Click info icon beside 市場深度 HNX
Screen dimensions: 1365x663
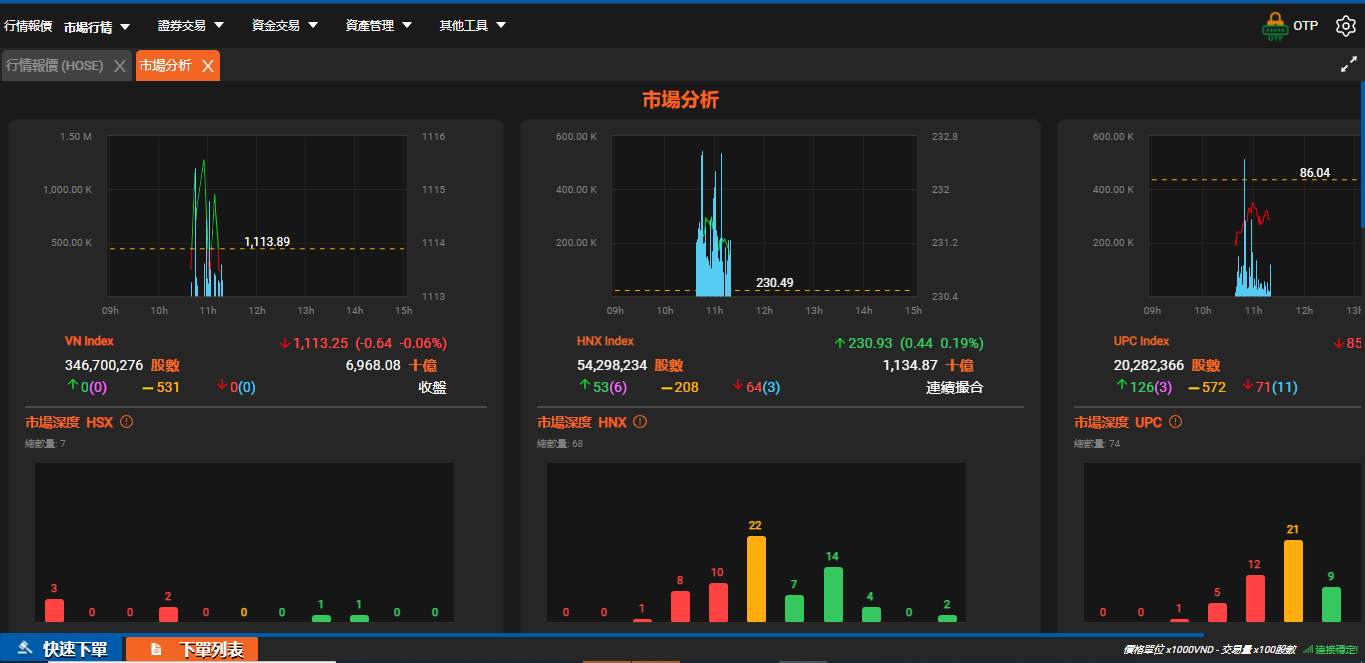(640, 422)
